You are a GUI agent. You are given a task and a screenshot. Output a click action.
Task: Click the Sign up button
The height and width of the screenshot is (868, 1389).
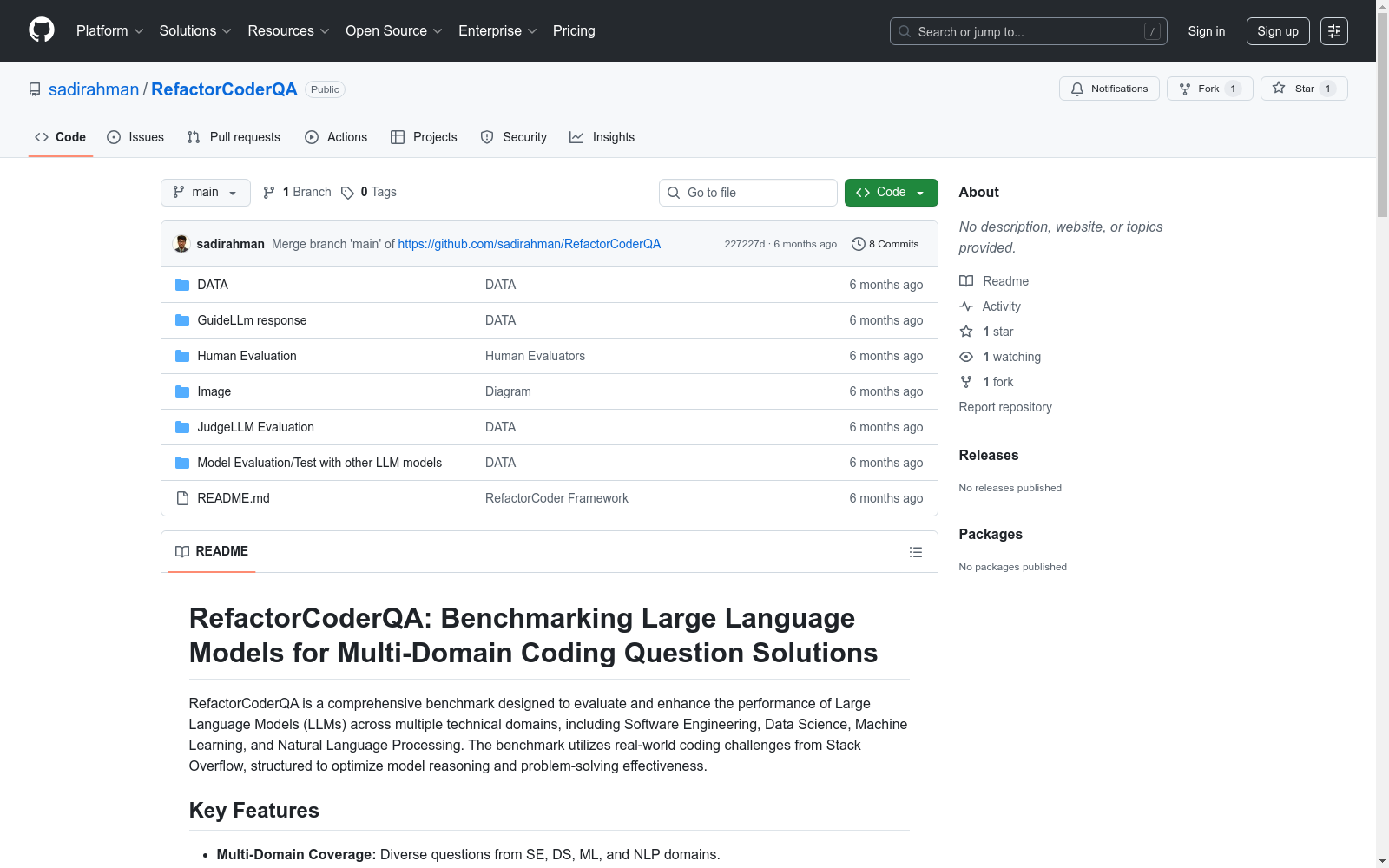(1278, 31)
